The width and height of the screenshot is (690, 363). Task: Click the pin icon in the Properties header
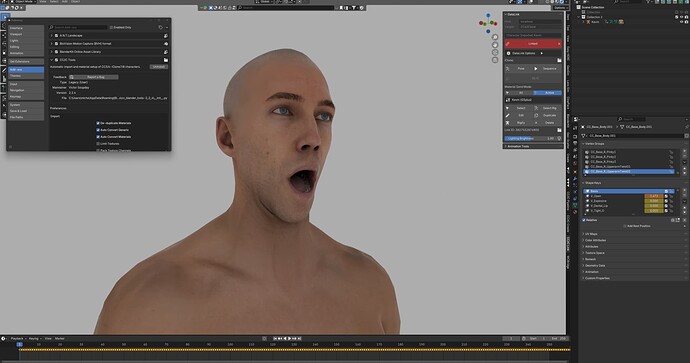[x=686, y=127]
